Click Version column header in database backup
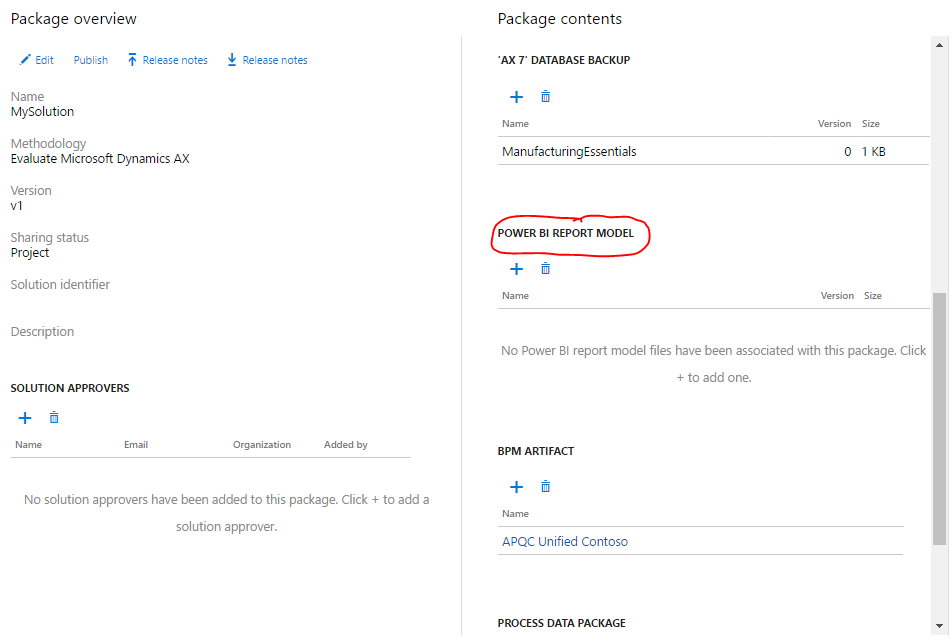Image resolution: width=952 pixels, height=644 pixels. (x=834, y=124)
